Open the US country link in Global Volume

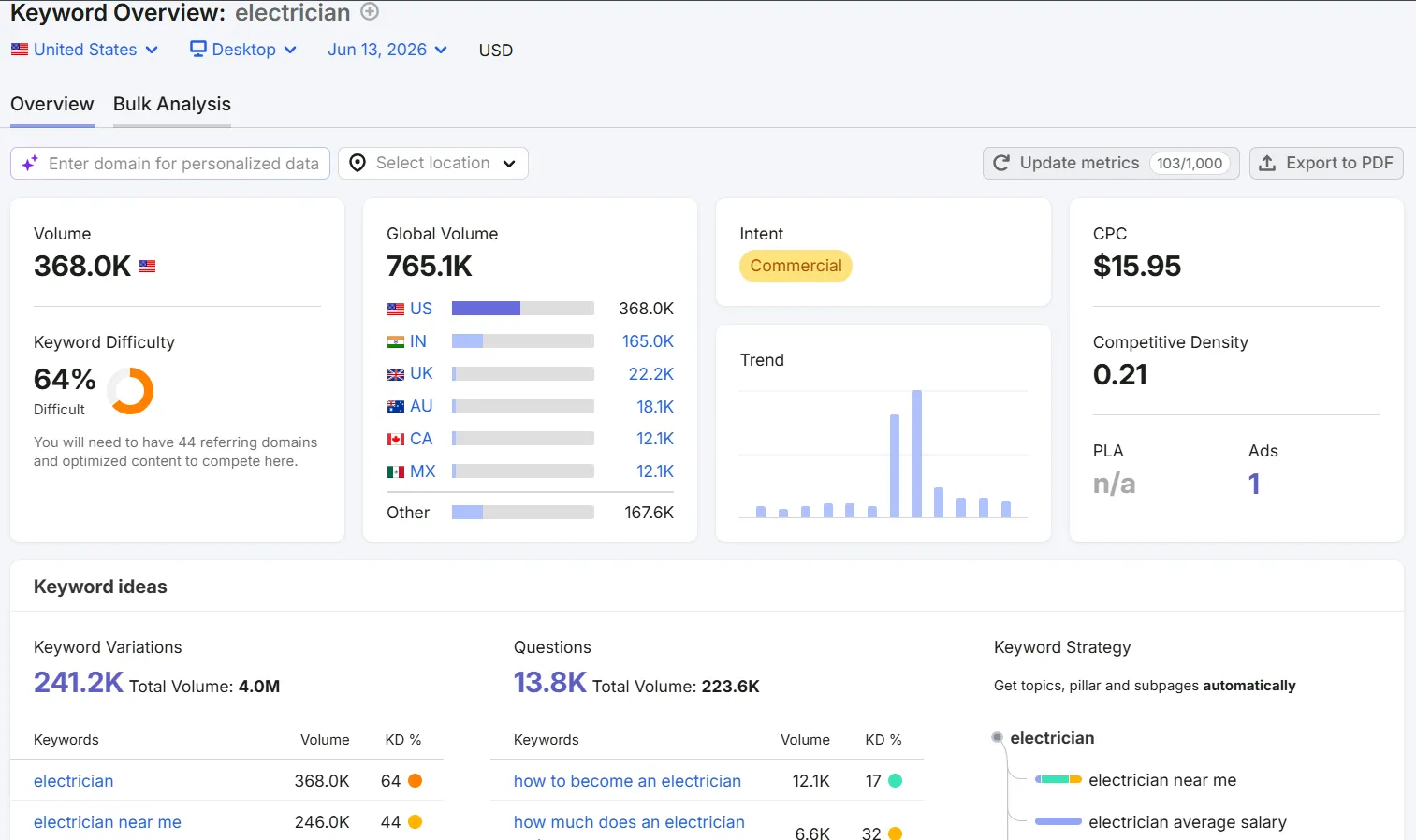click(421, 309)
